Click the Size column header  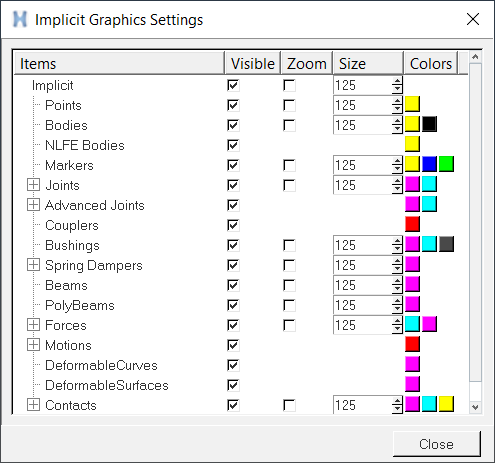coord(368,63)
